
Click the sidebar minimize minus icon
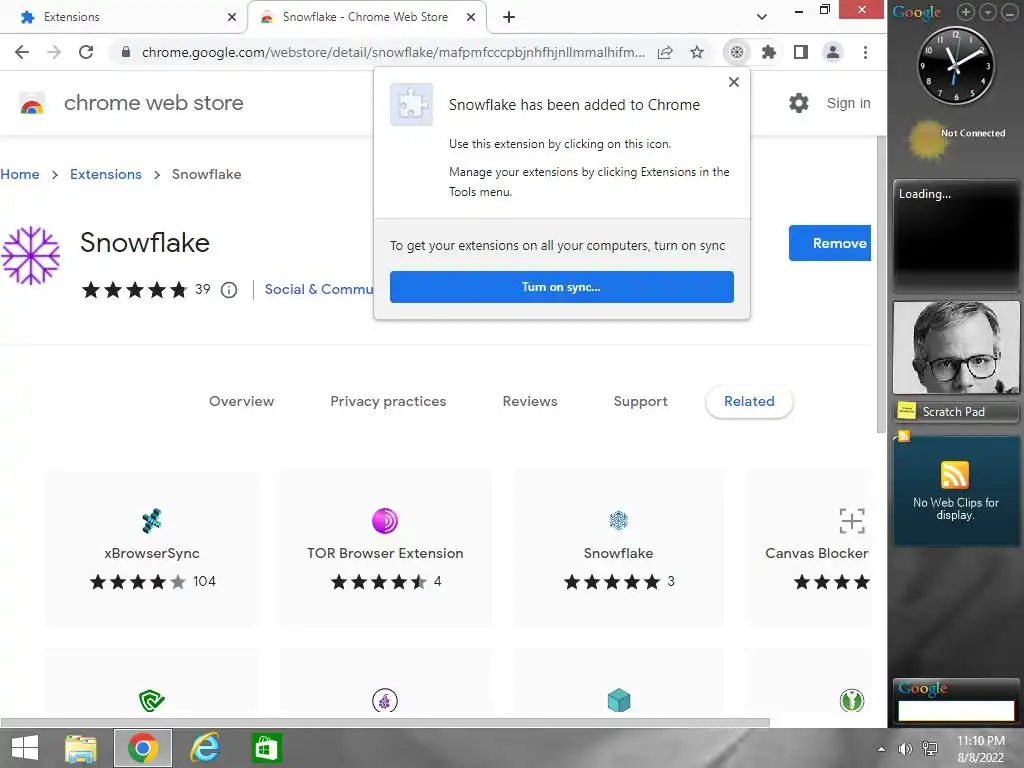pyautogui.click(x=1008, y=12)
